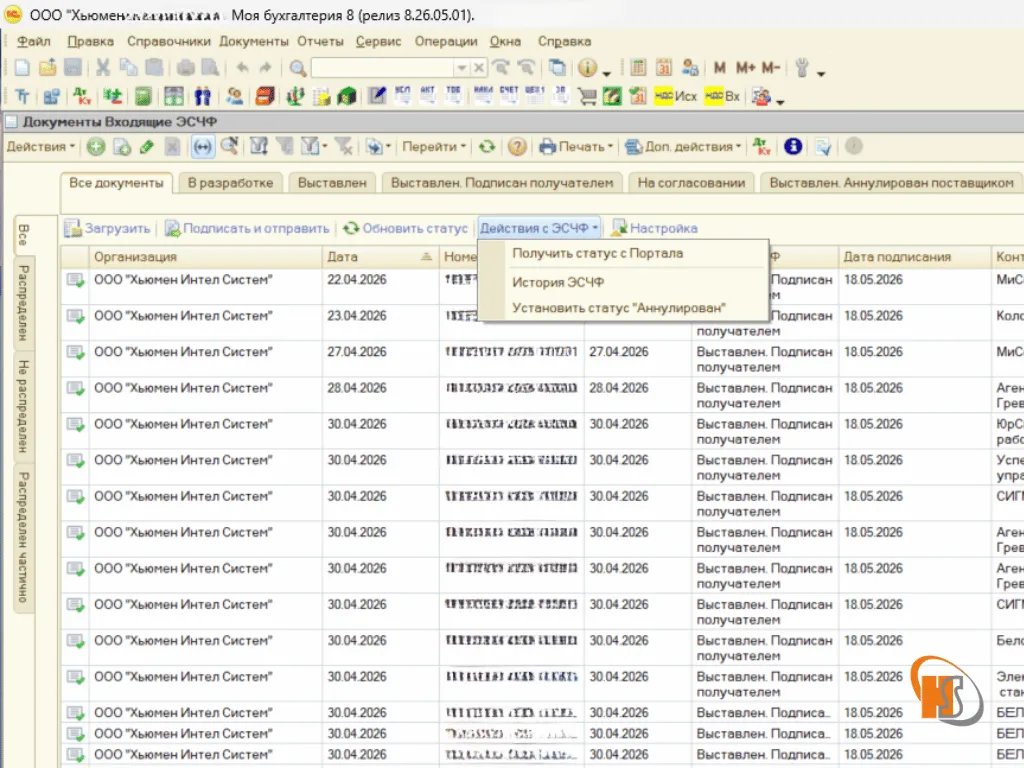Open the Операции menu
The height and width of the screenshot is (768, 1024).
pyautogui.click(x=445, y=41)
